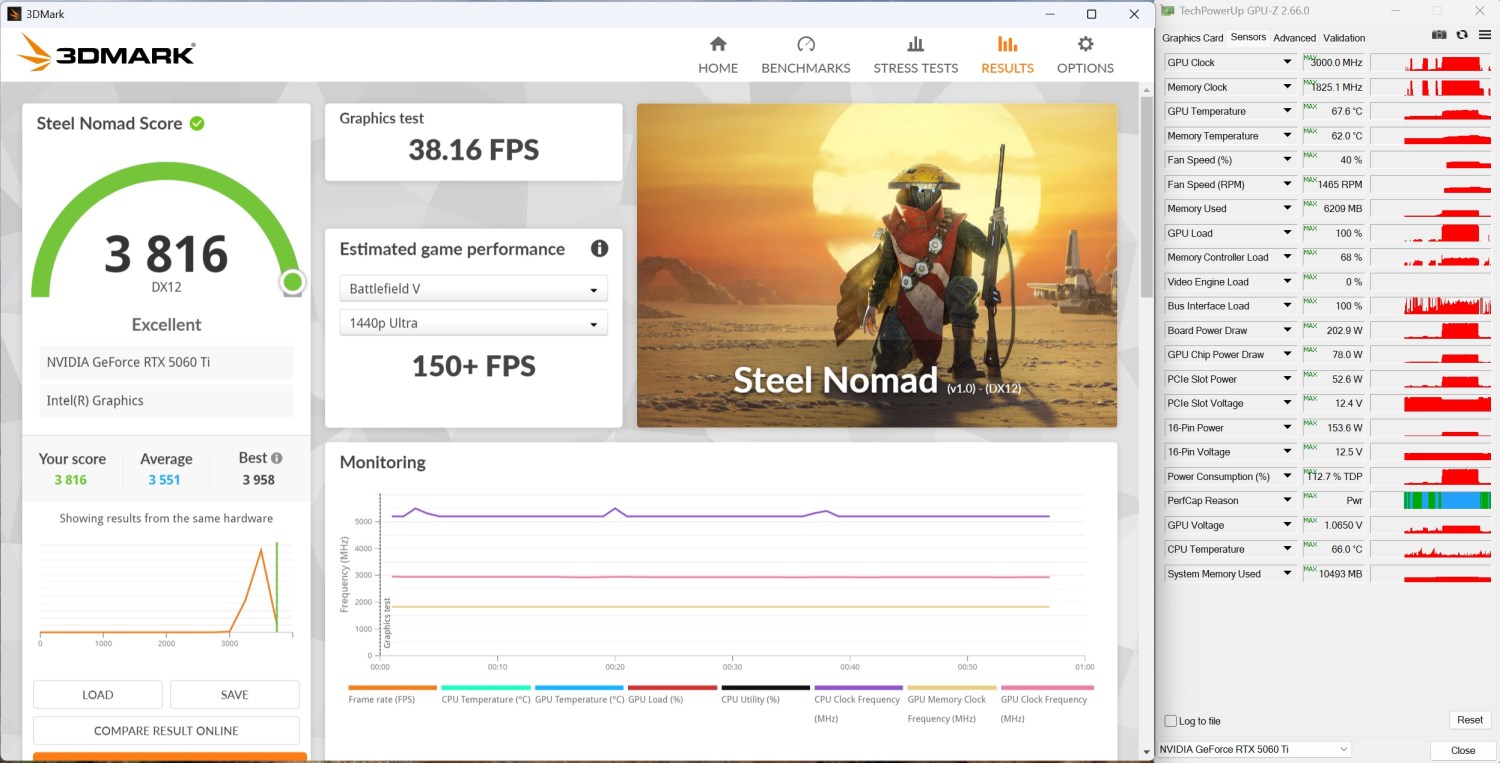Select the RESULTS tab
Image resolution: width=1500 pixels, height=763 pixels.
1007,56
